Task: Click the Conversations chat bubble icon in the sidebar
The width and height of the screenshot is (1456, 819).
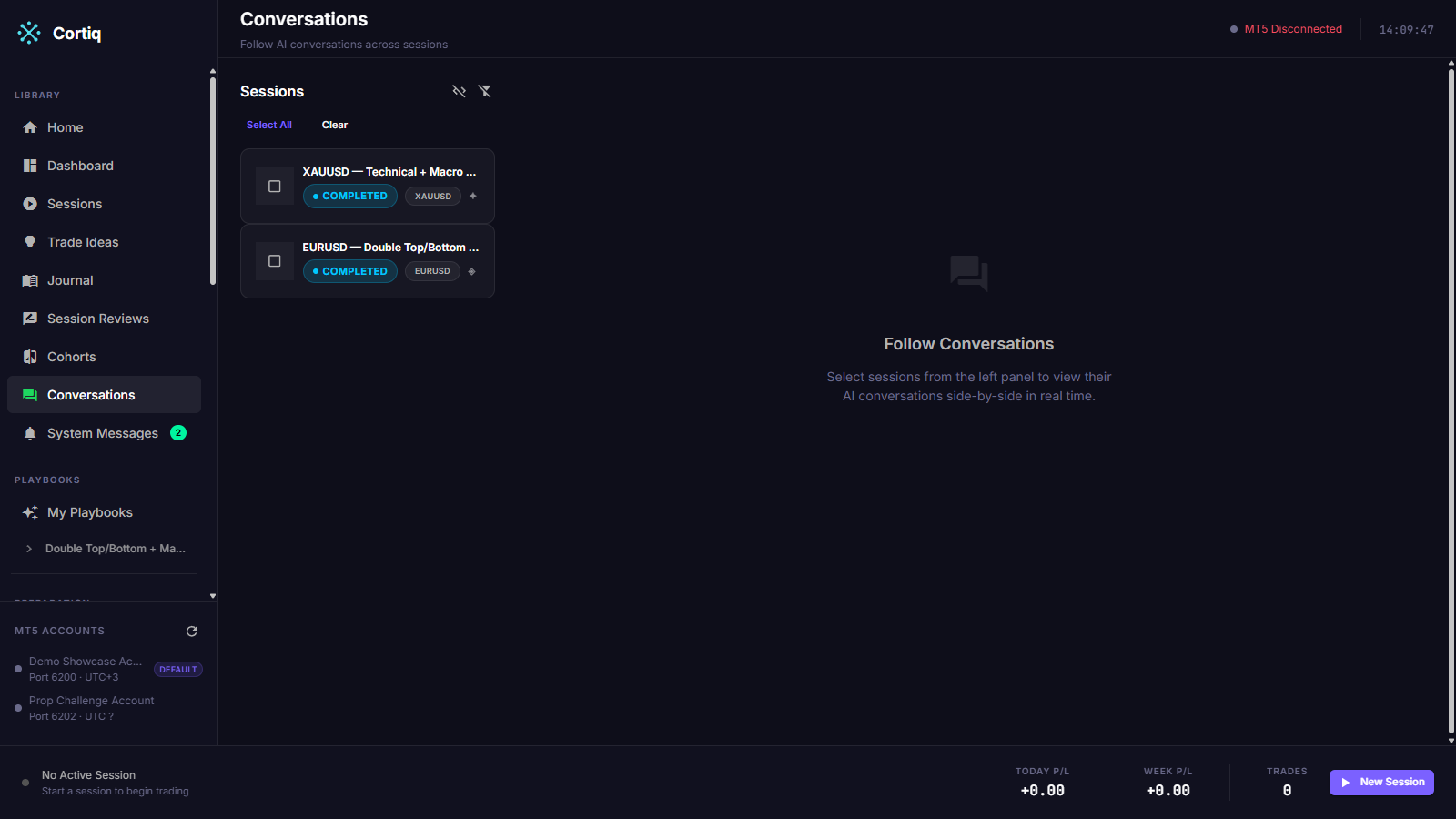Action: pos(30,395)
